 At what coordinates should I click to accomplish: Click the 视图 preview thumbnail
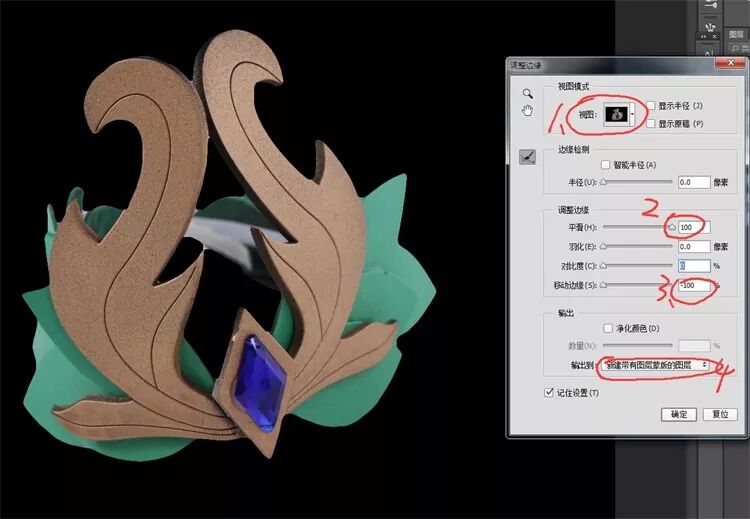pyautogui.click(x=616, y=114)
